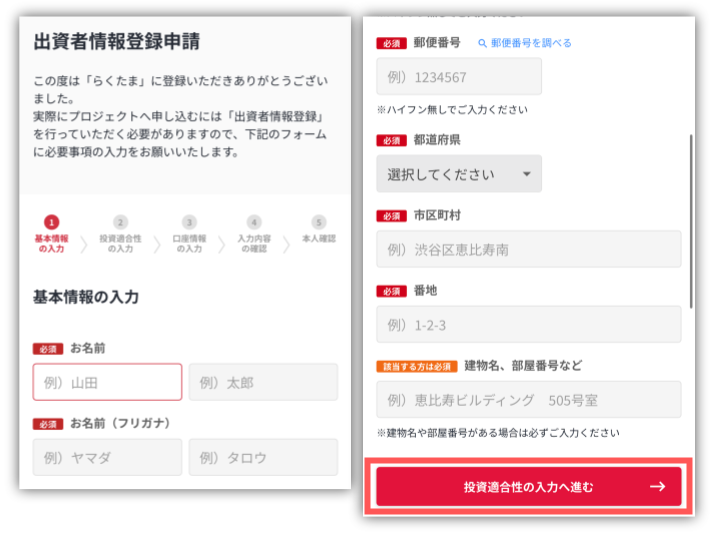The image size is (717, 533).
Task: Click step 3 circle 口座情報の入力
Action: point(189,222)
